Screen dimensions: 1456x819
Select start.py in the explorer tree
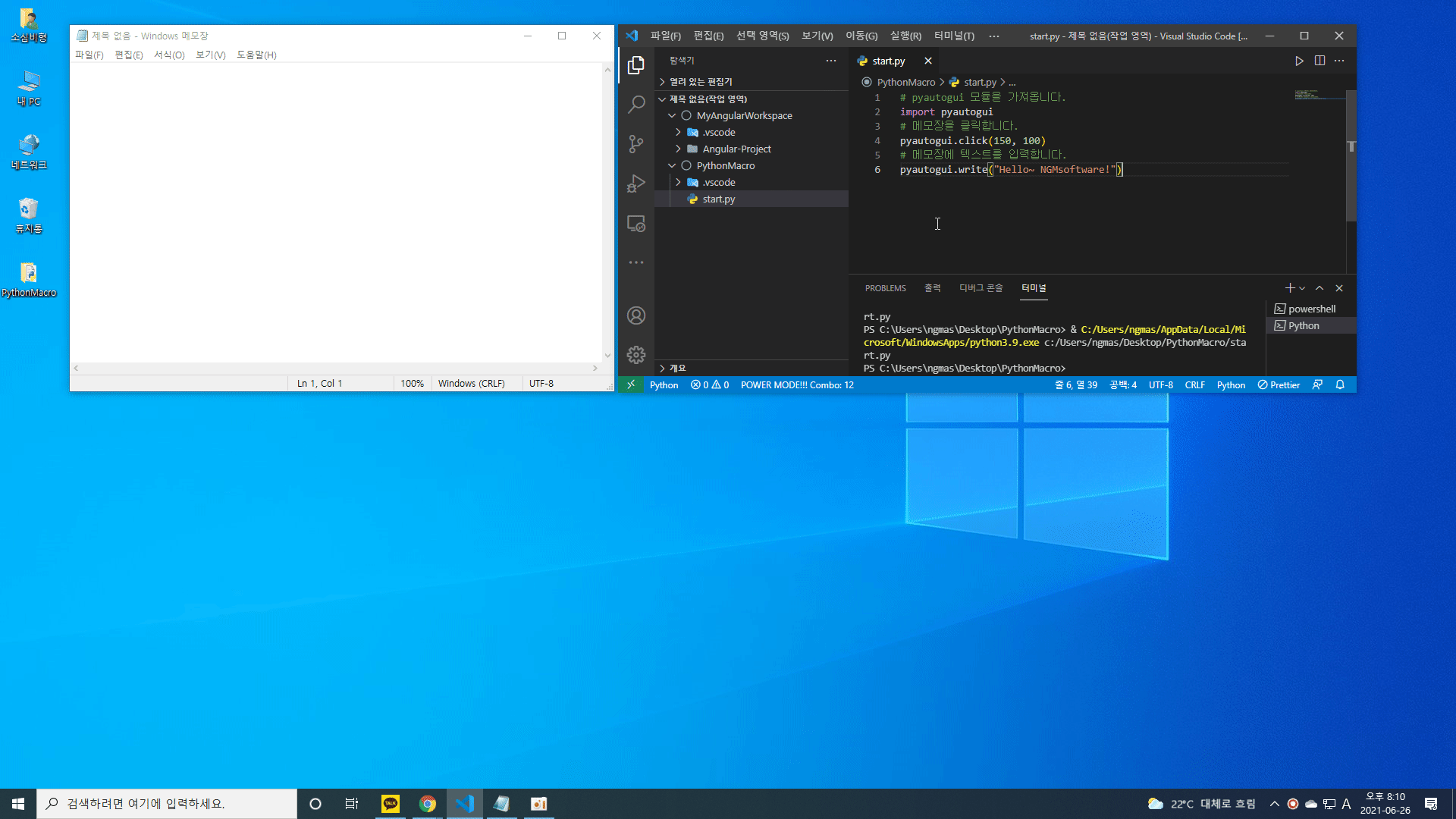pos(751,199)
